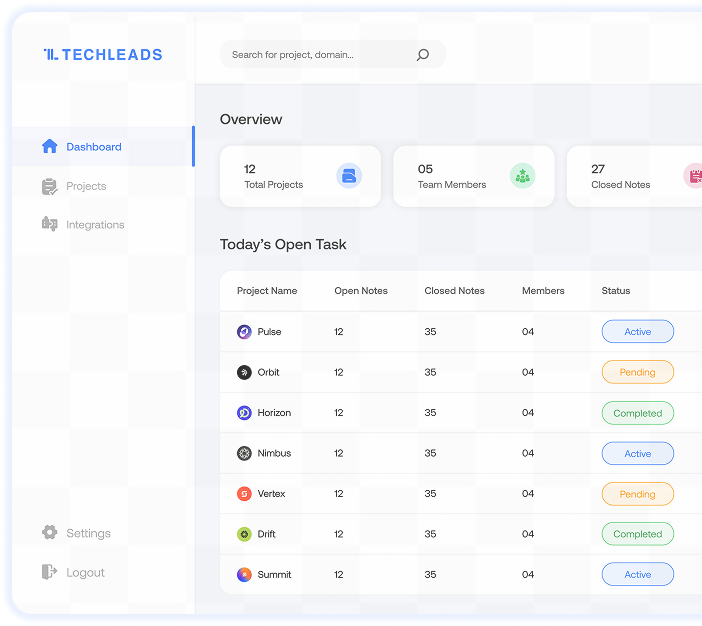Select the Vertex project name
Screen dimensions: 702x626
[271, 493]
